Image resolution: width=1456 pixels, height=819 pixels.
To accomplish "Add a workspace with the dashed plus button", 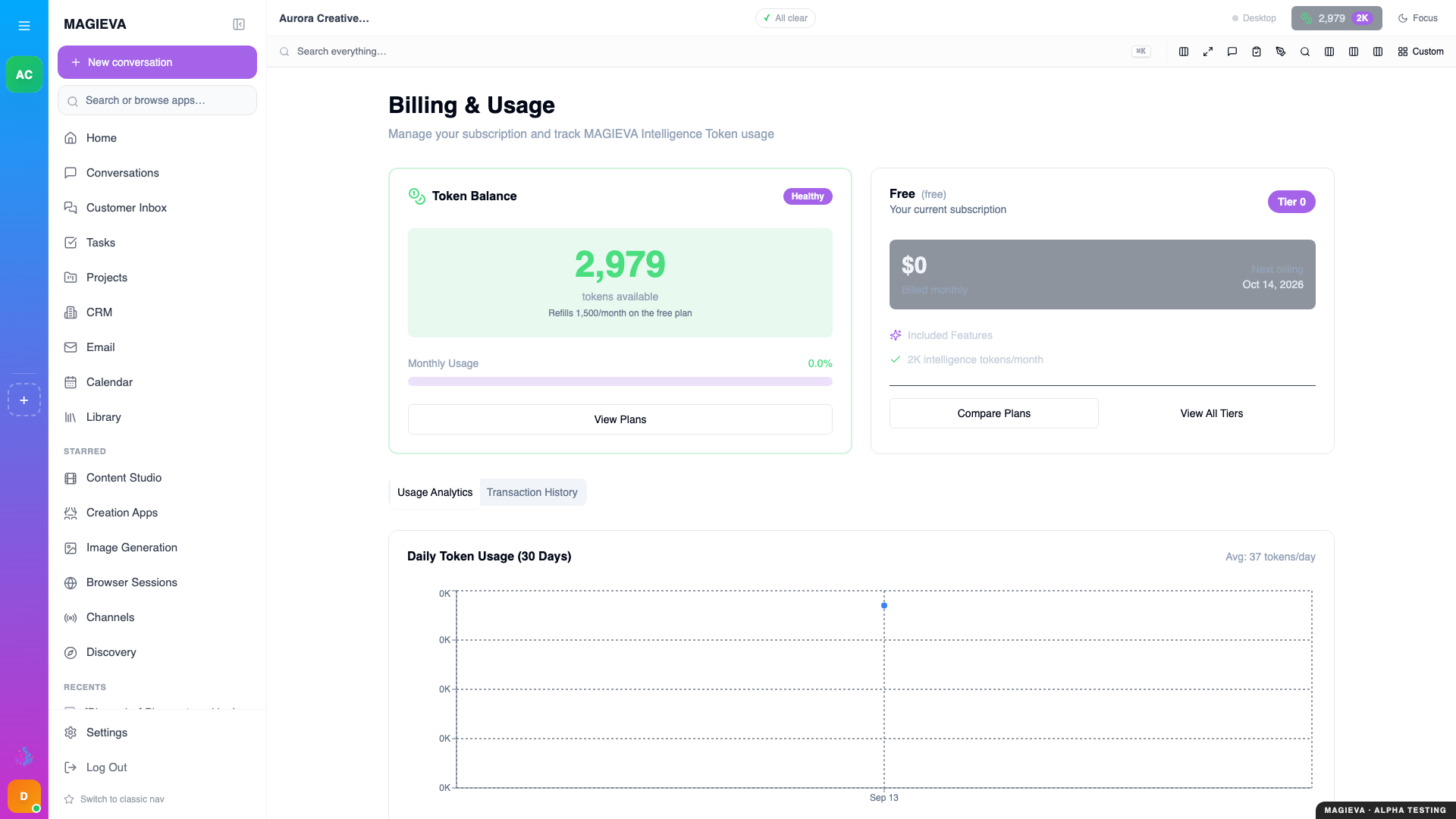I will point(24,400).
